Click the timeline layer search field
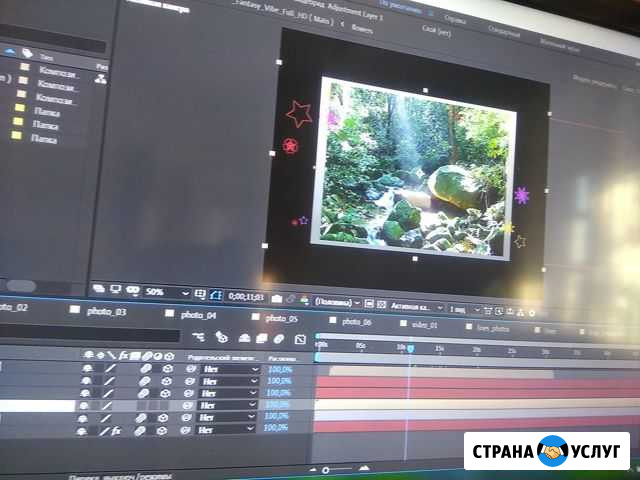The height and width of the screenshot is (480, 640). point(89,334)
